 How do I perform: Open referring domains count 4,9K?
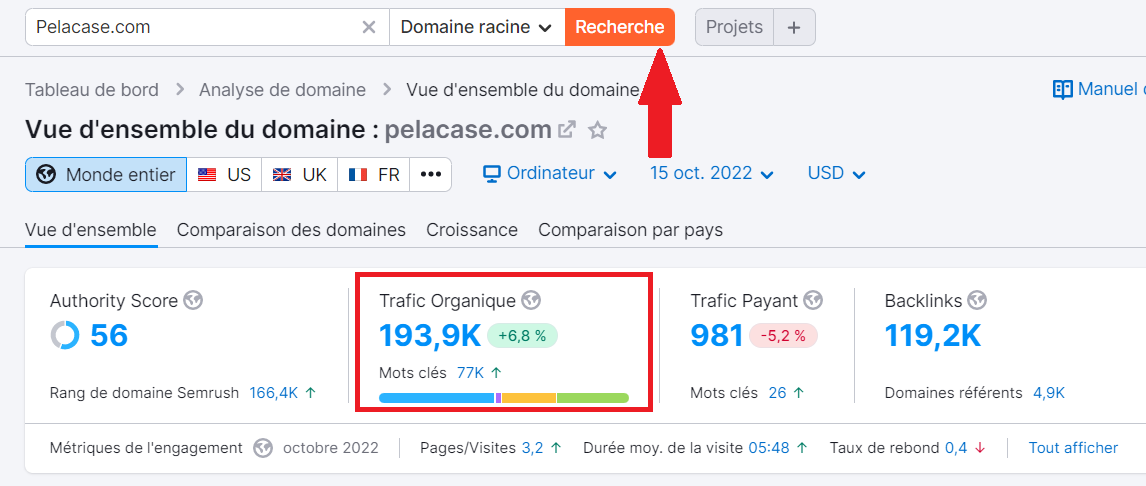(x=1049, y=393)
